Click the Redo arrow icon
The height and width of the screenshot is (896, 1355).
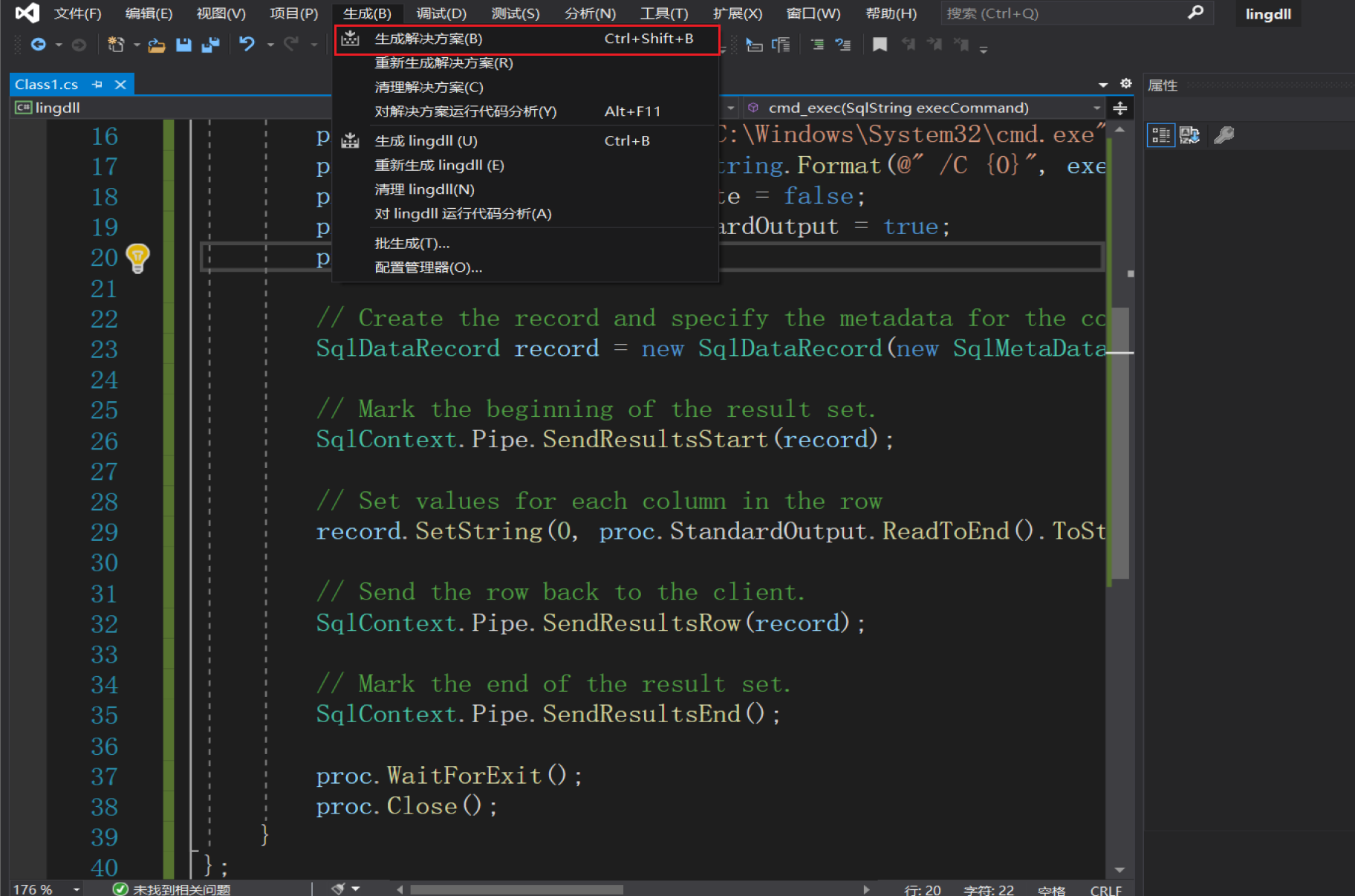pyautogui.click(x=291, y=45)
